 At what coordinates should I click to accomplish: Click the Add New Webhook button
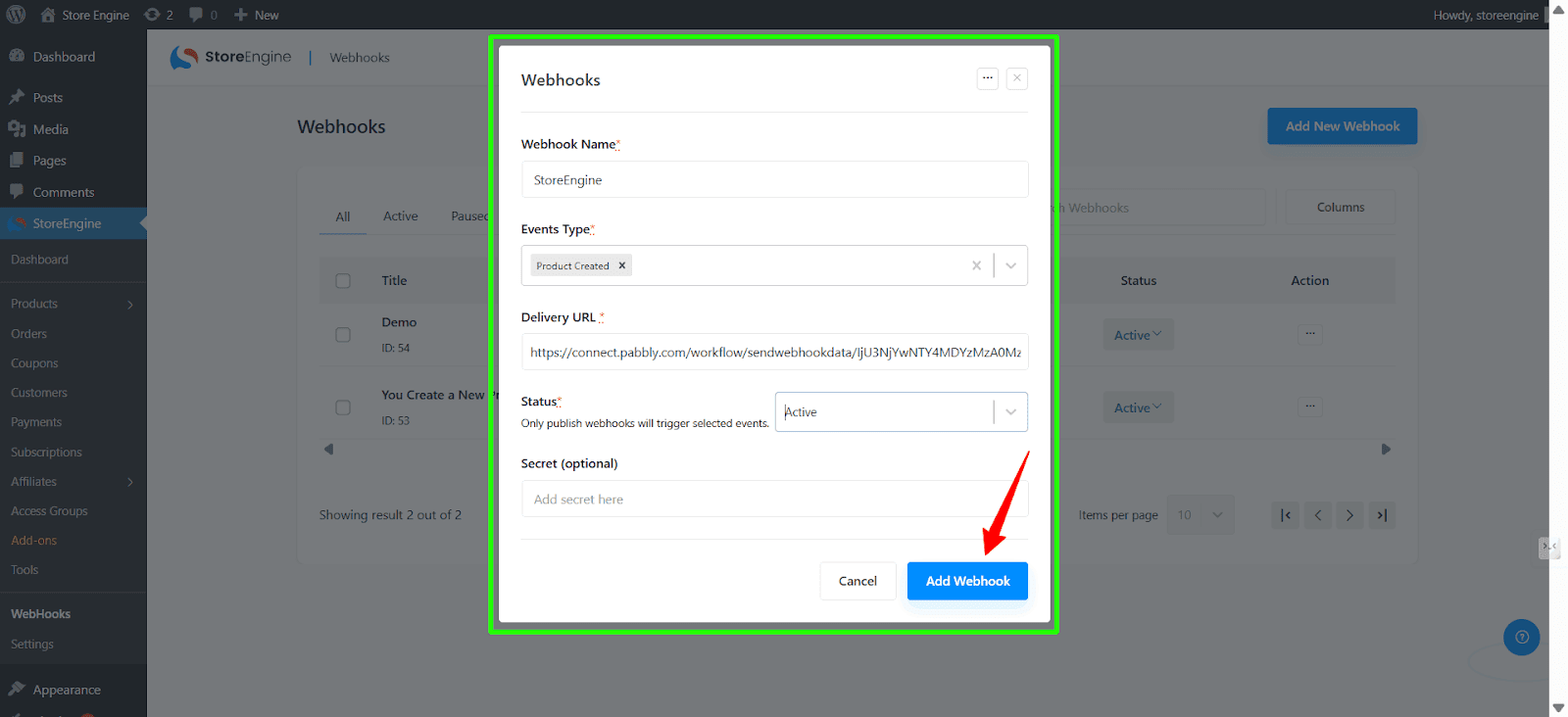coord(1342,126)
